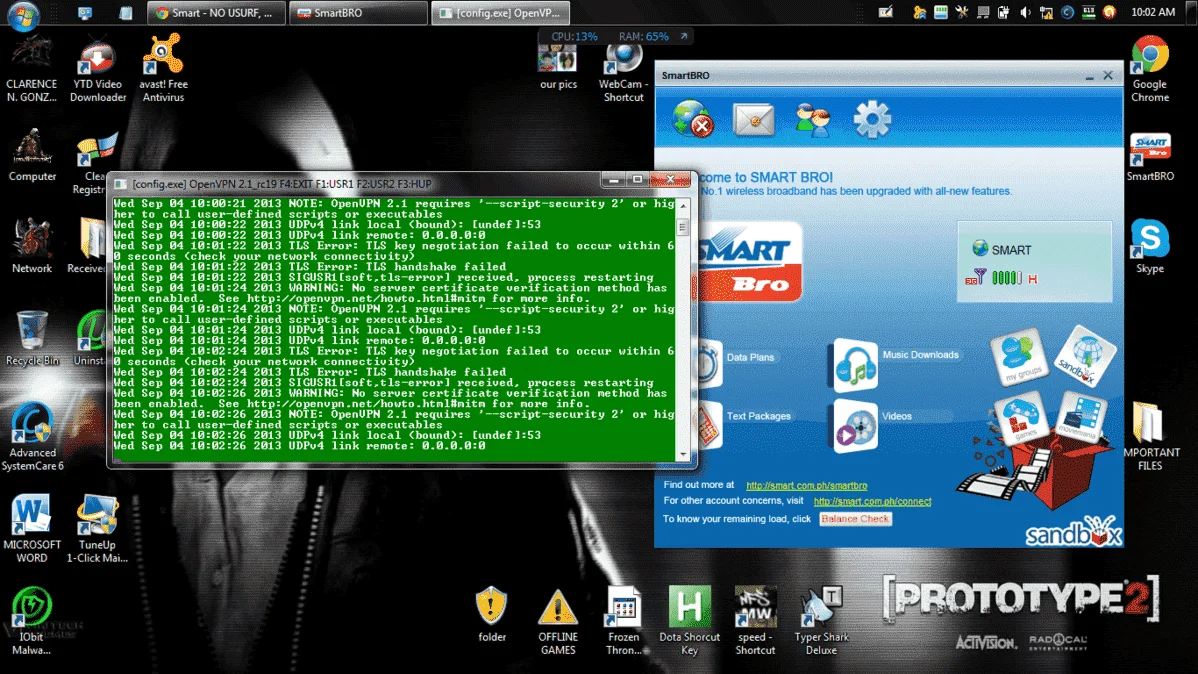The image size is (1198, 674).
Task: Open the SmartBRO contacts icon
Action: 812,120
